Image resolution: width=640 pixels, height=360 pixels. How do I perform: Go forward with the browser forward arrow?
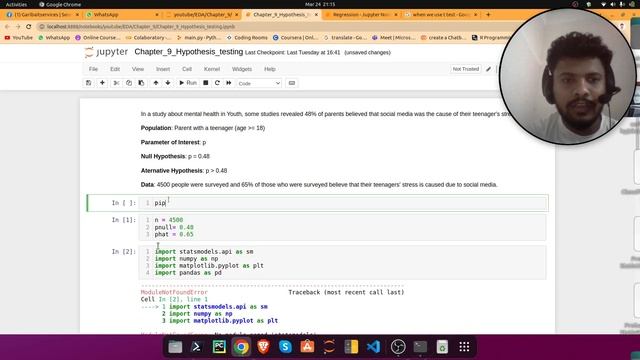tap(18, 27)
